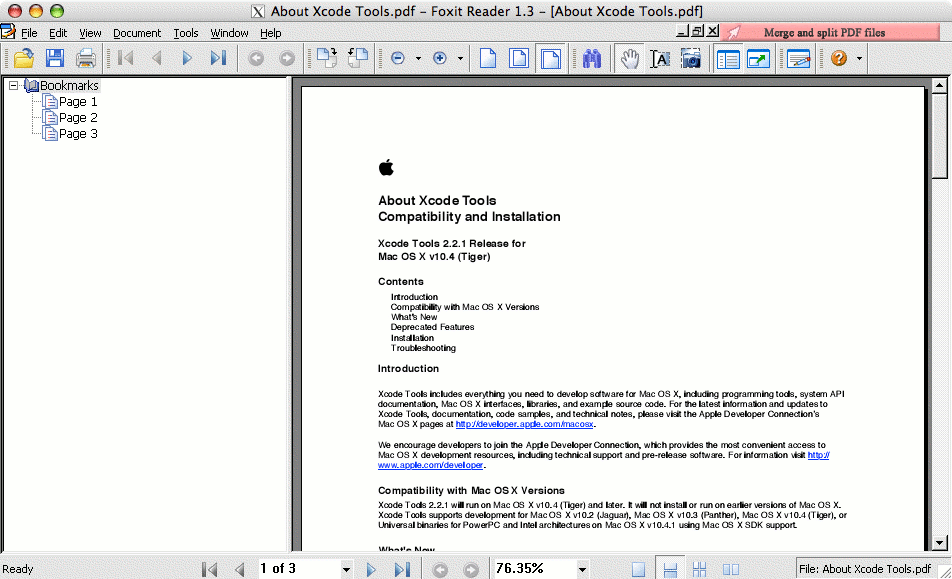Click the Print document icon
Viewport: 952px width, 579px height.
[86, 58]
